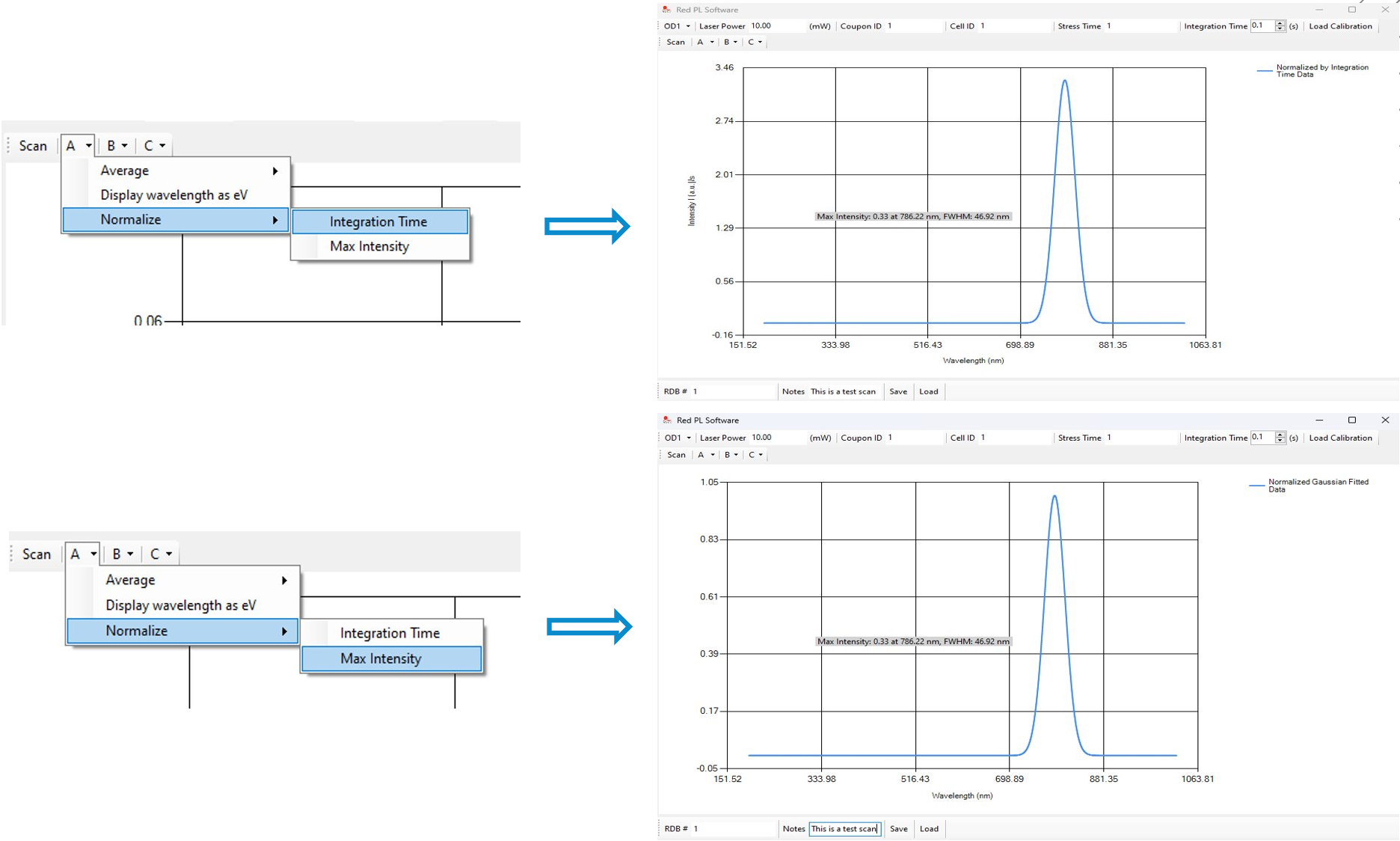Open the C dropdown in enlarged lower-left toolbar
Image resolution: width=1400 pixels, height=841 pixels.
coord(160,554)
